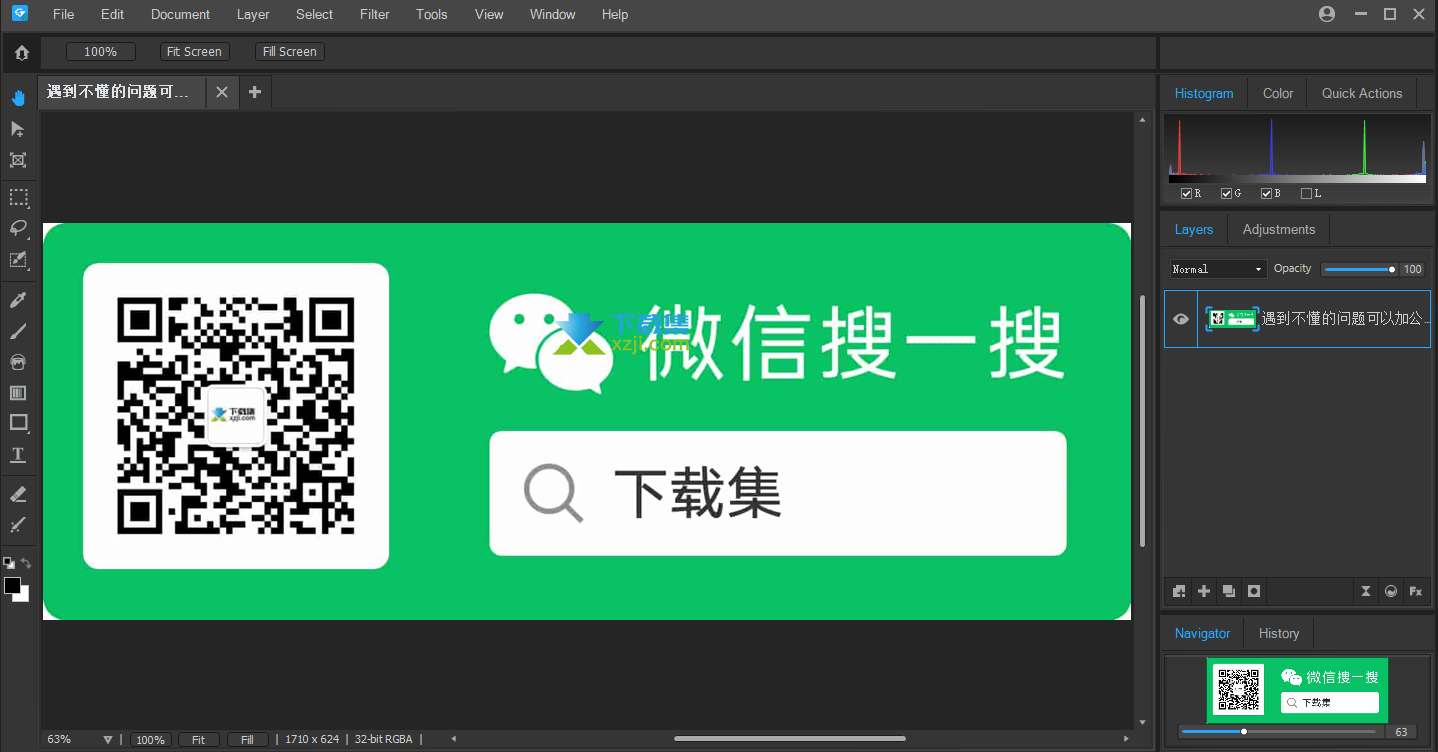Viewport: 1438px width, 752px height.
Task: Open the user account icon
Action: pos(1327,14)
